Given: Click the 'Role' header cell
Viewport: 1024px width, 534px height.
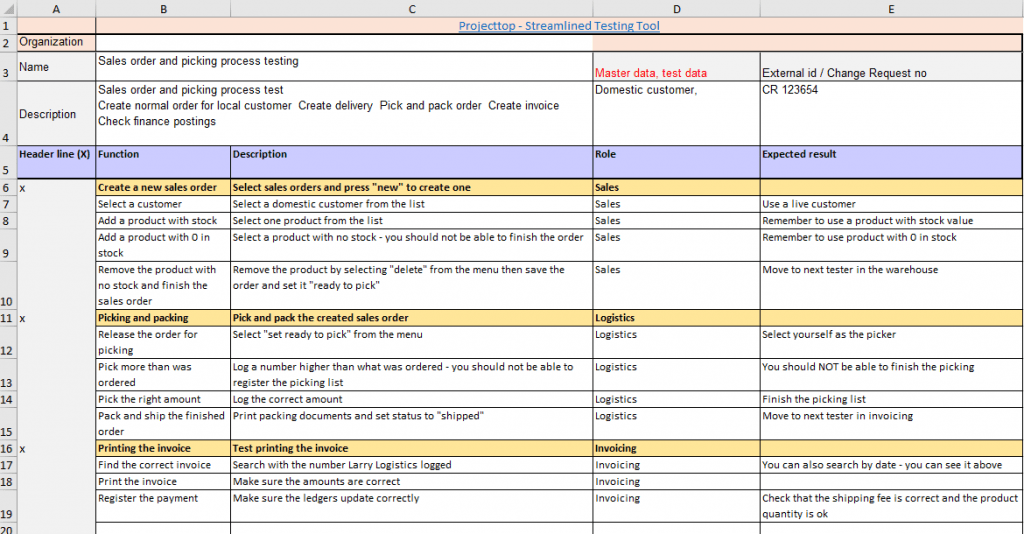Looking at the screenshot, I should coord(677,162).
